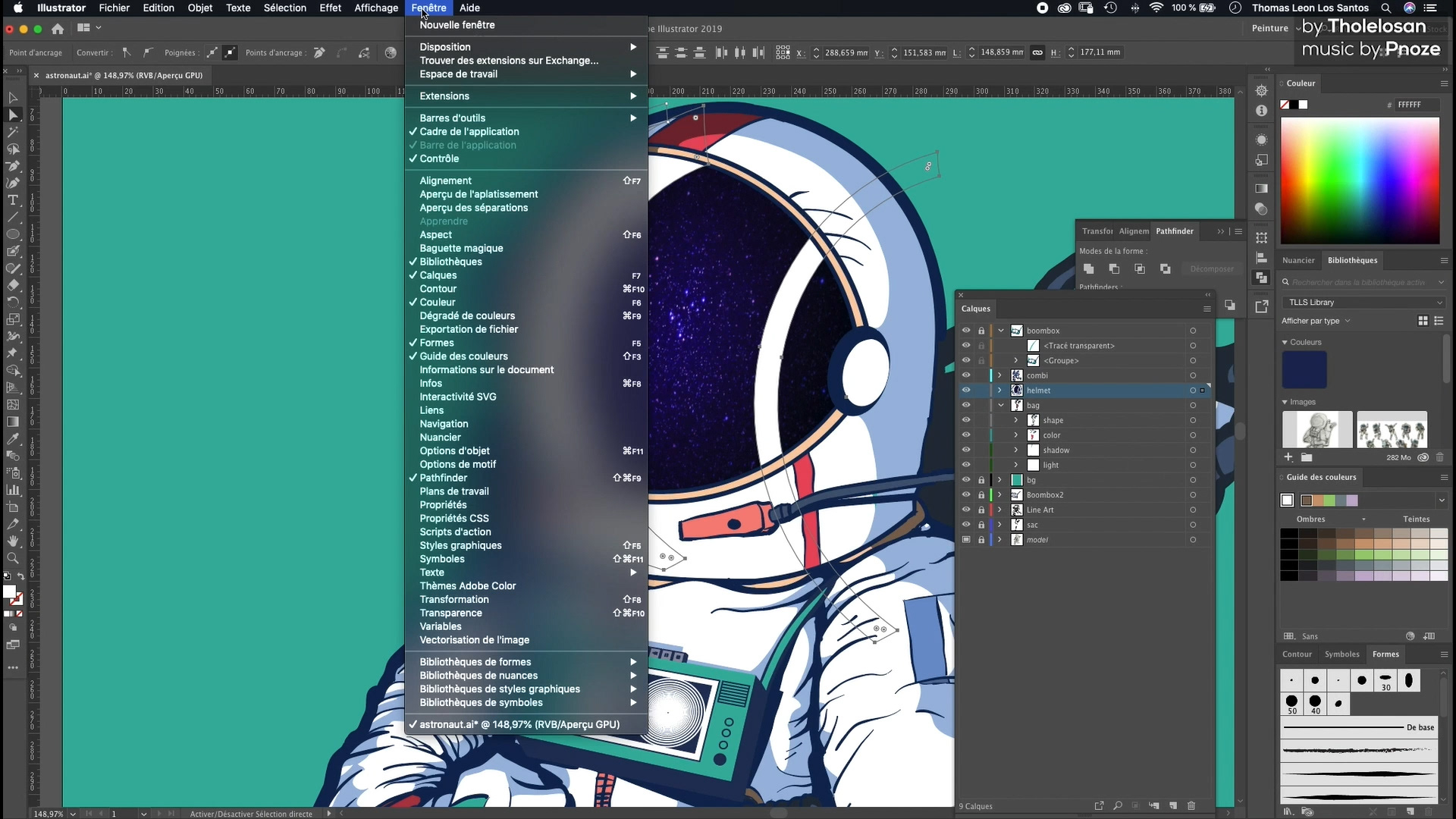Hide the boombox layer with its eye

point(966,331)
